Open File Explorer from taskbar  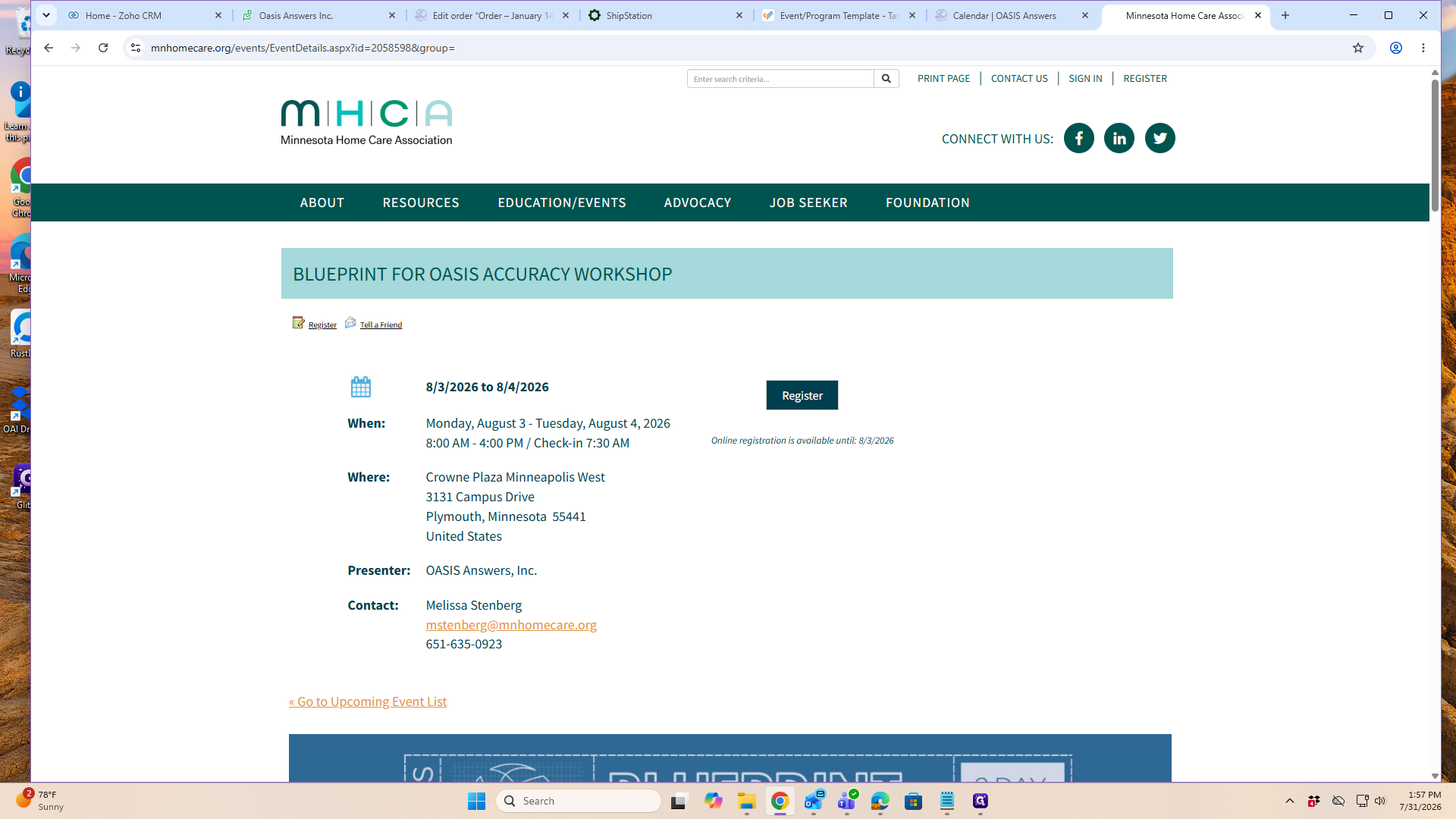pyautogui.click(x=747, y=801)
